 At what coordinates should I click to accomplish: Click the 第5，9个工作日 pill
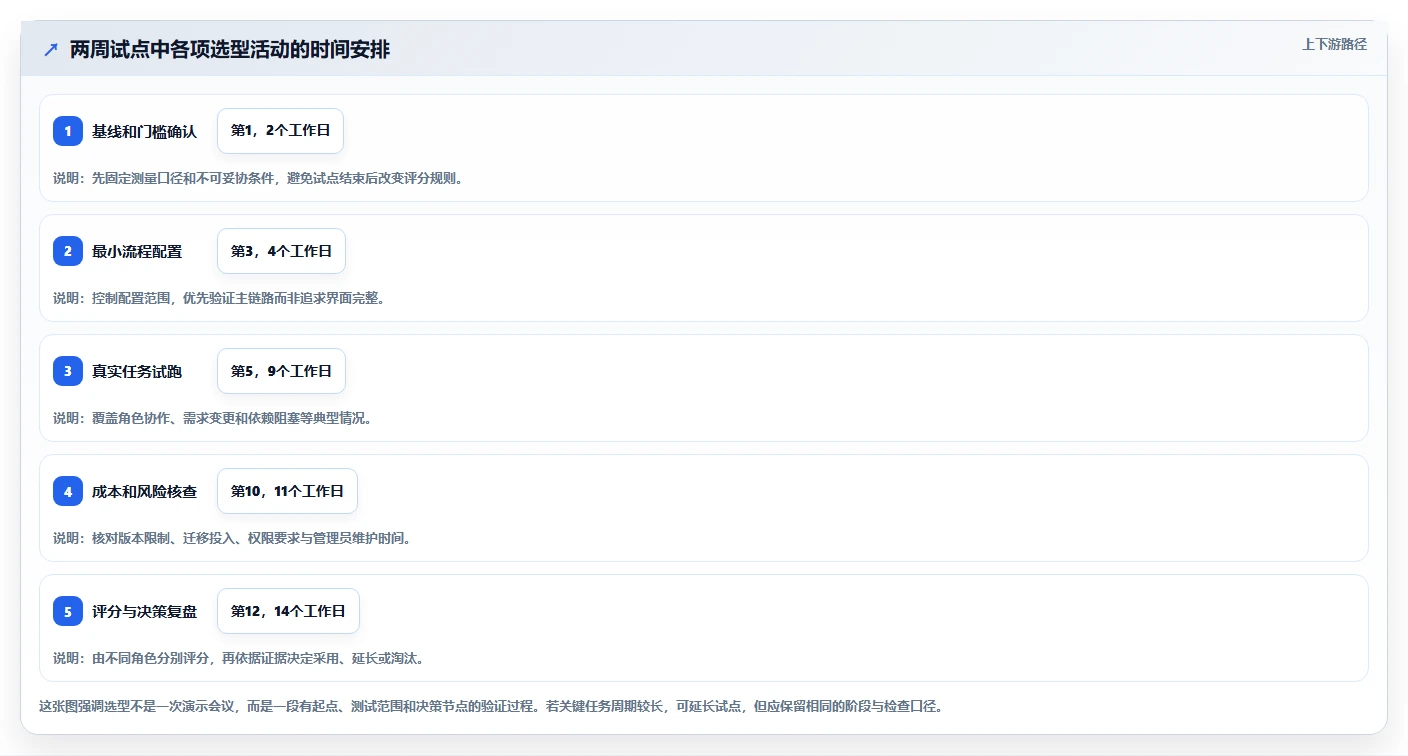281,371
